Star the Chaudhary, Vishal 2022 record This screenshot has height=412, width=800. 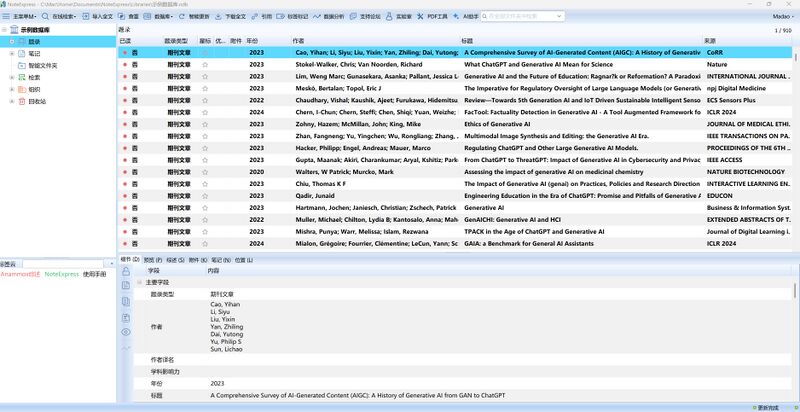point(205,100)
